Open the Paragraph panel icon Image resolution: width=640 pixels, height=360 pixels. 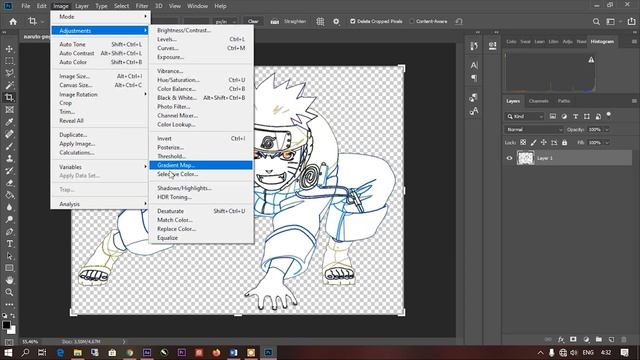473,78
